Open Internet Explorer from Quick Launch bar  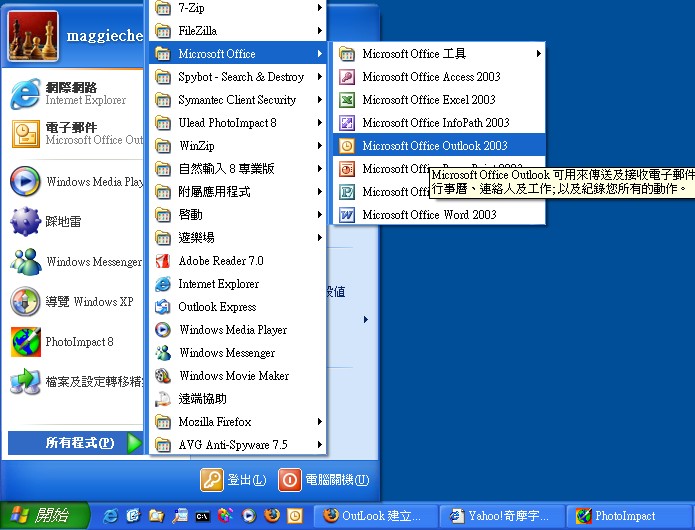point(110,515)
